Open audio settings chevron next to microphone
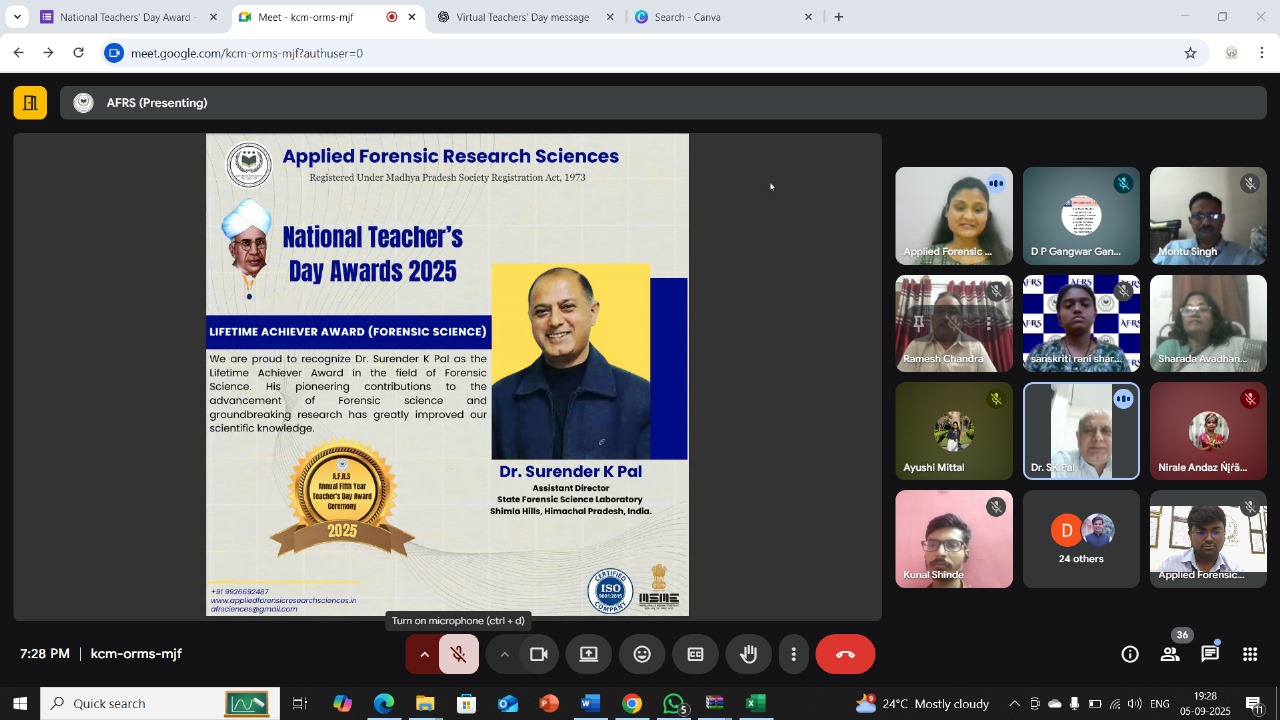This screenshot has width=1280, height=720. coord(424,655)
